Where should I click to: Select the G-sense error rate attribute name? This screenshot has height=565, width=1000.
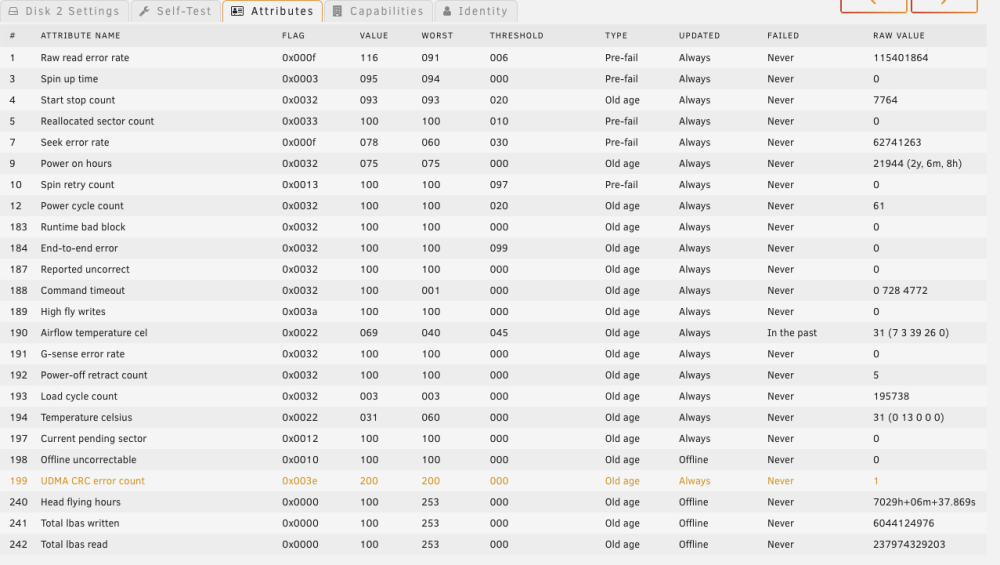82,354
